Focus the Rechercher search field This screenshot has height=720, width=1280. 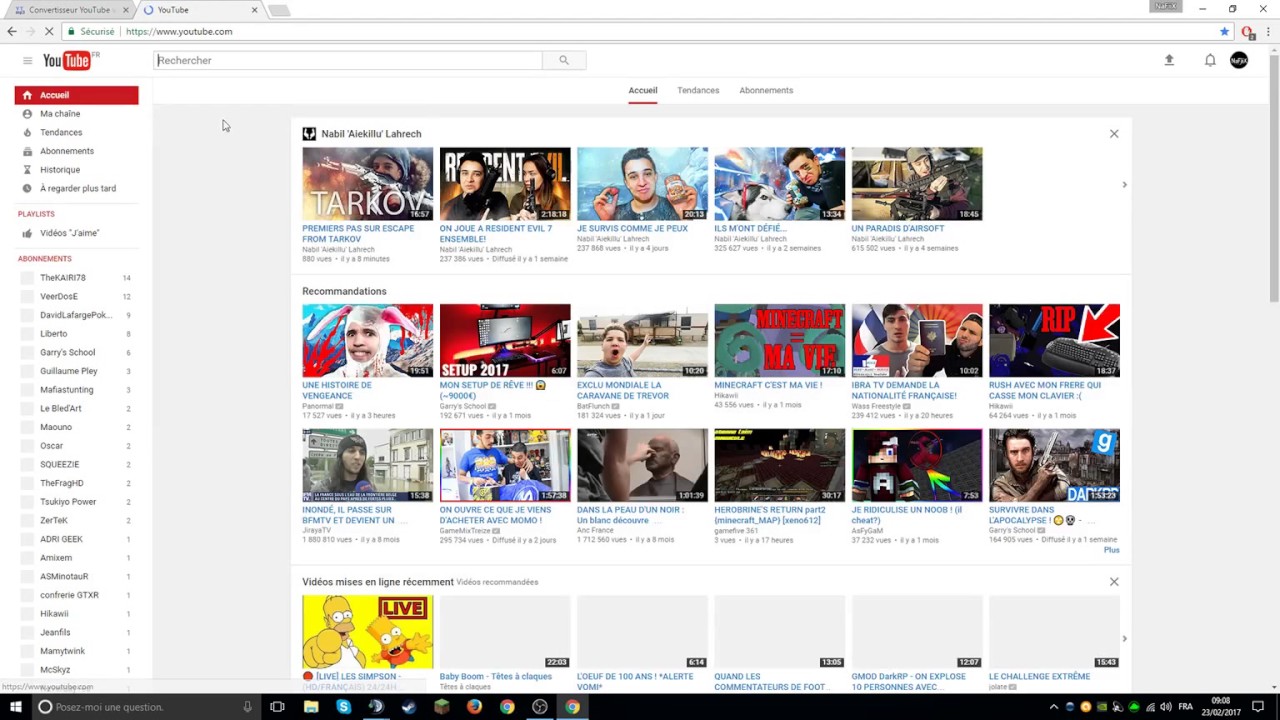point(349,60)
